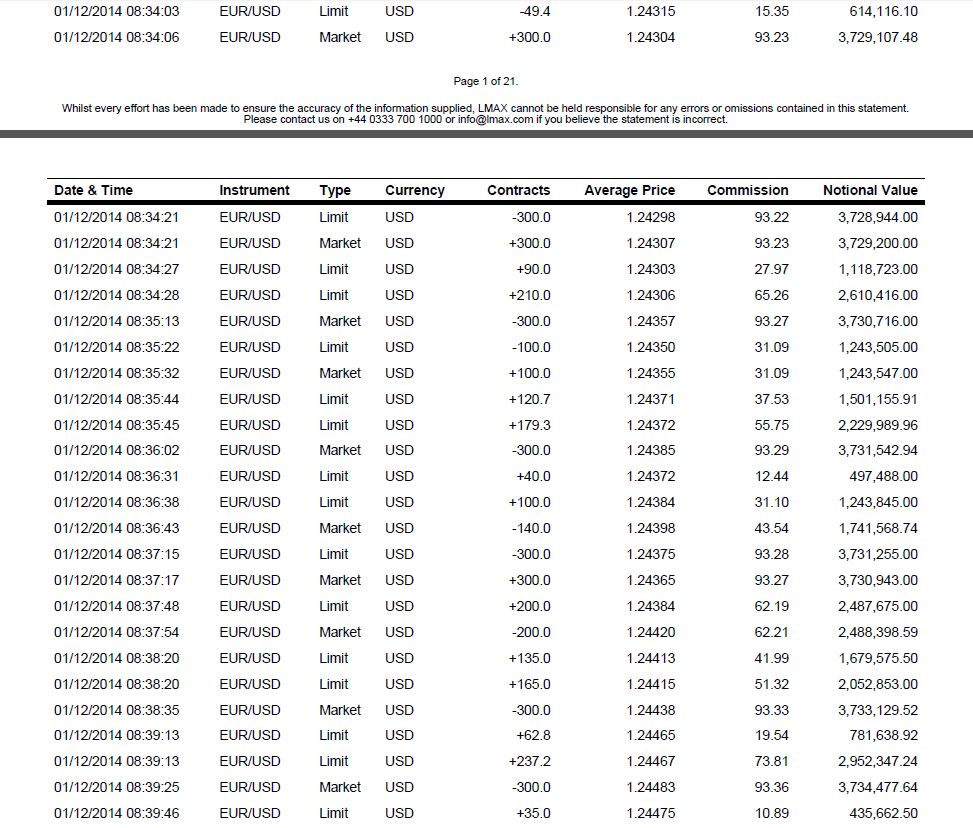973x828 pixels.
Task: Select contracts value +210.0
Action: (529, 295)
